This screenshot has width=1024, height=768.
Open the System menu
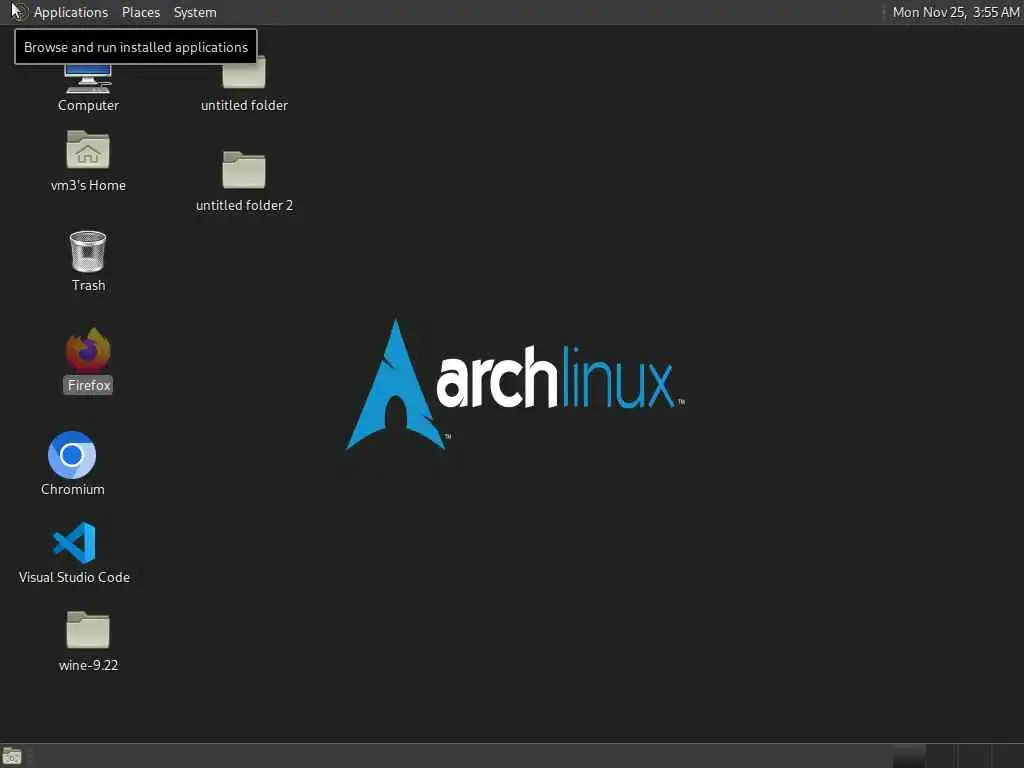[x=195, y=12]
